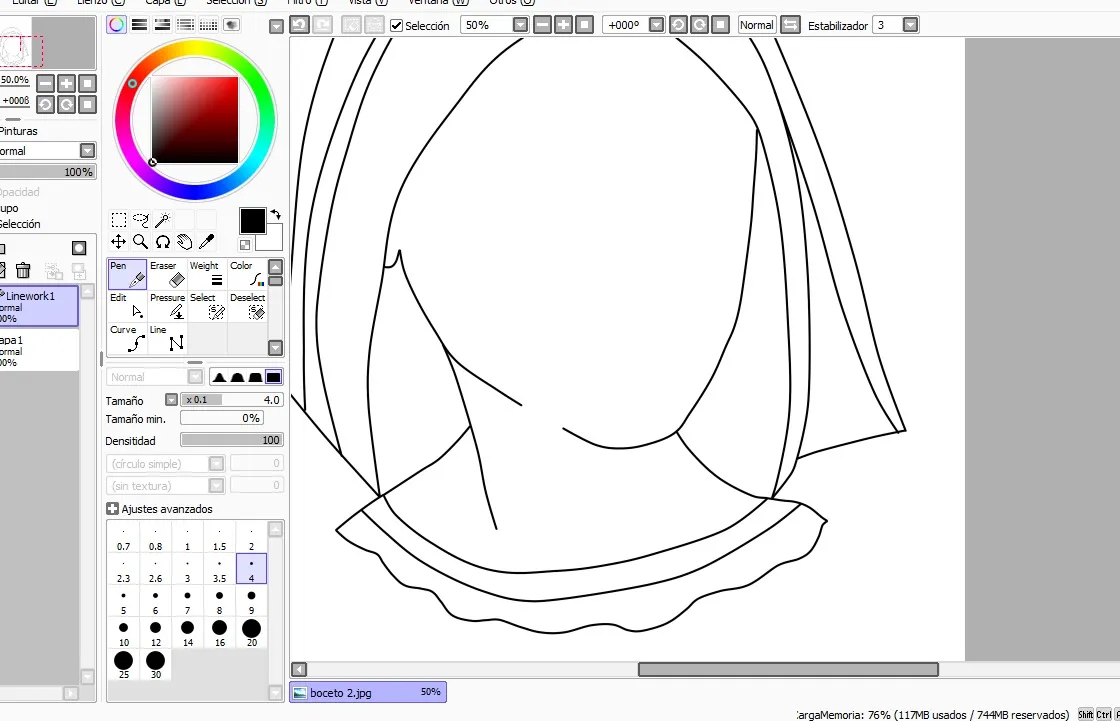Select the Pen linework tool

click(x=127, y=274)
